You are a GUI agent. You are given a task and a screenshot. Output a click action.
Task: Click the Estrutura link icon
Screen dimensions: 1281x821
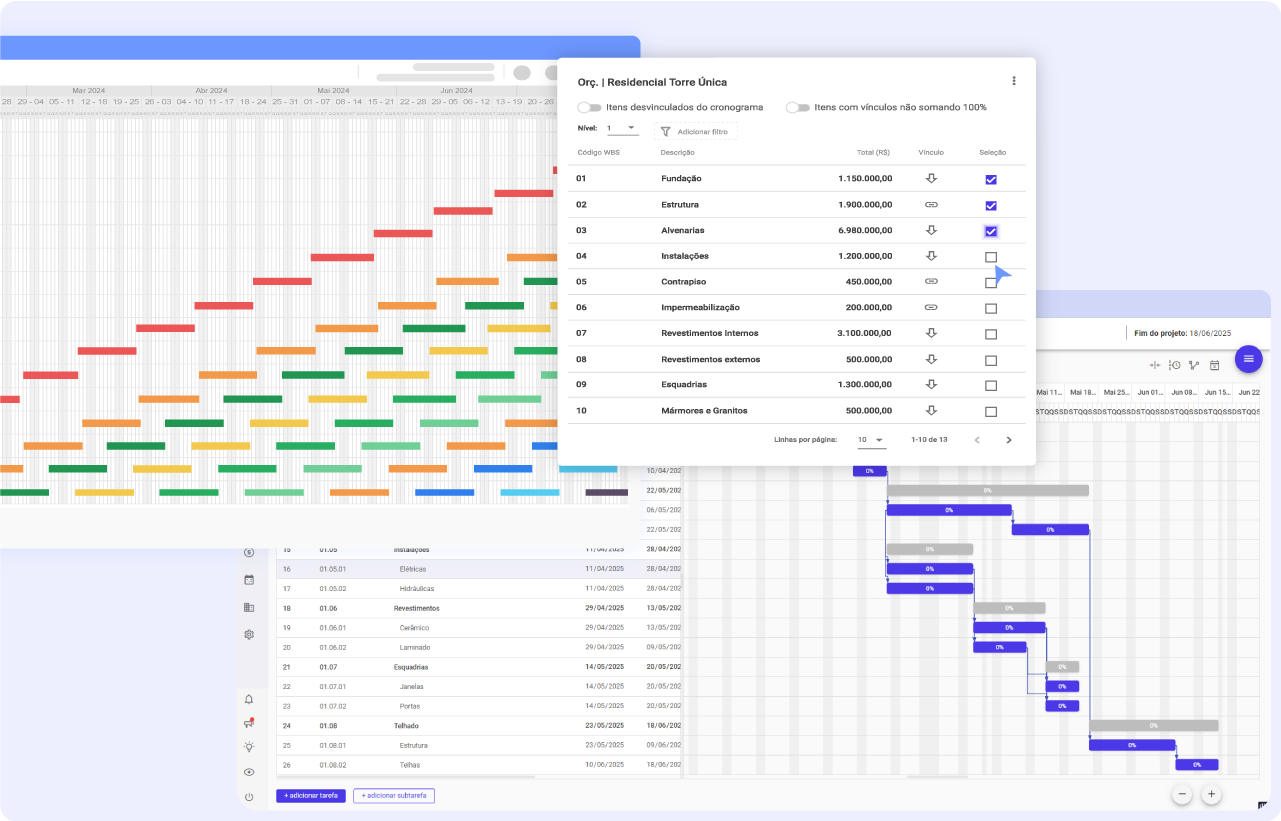click(931, 204)
